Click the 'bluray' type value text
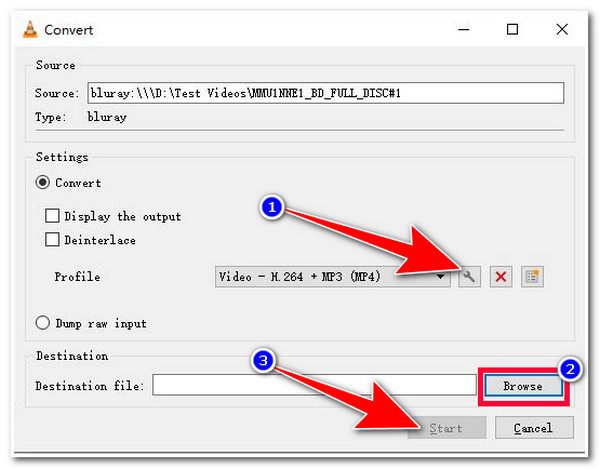 107,117
